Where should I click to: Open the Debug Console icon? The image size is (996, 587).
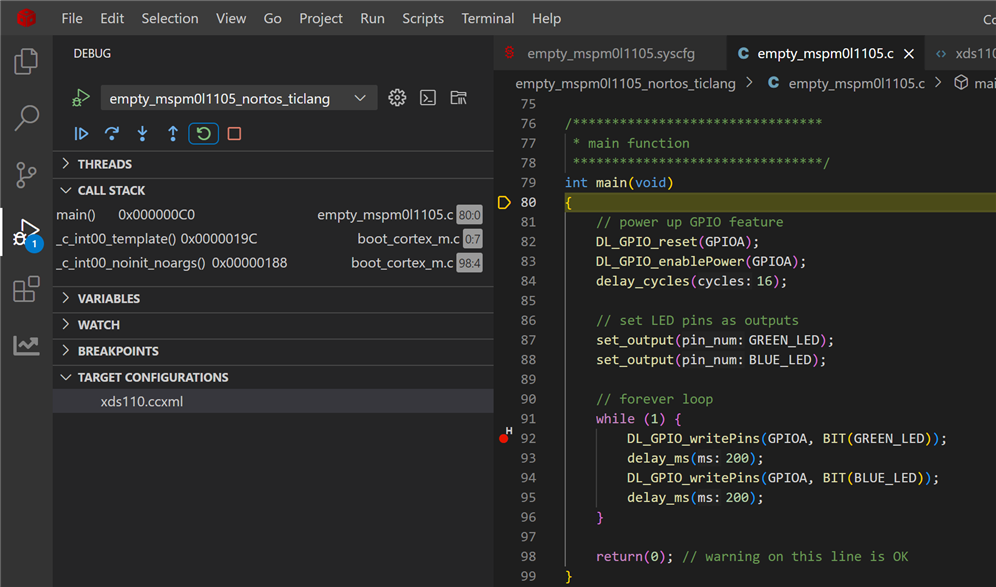[427, 98]
